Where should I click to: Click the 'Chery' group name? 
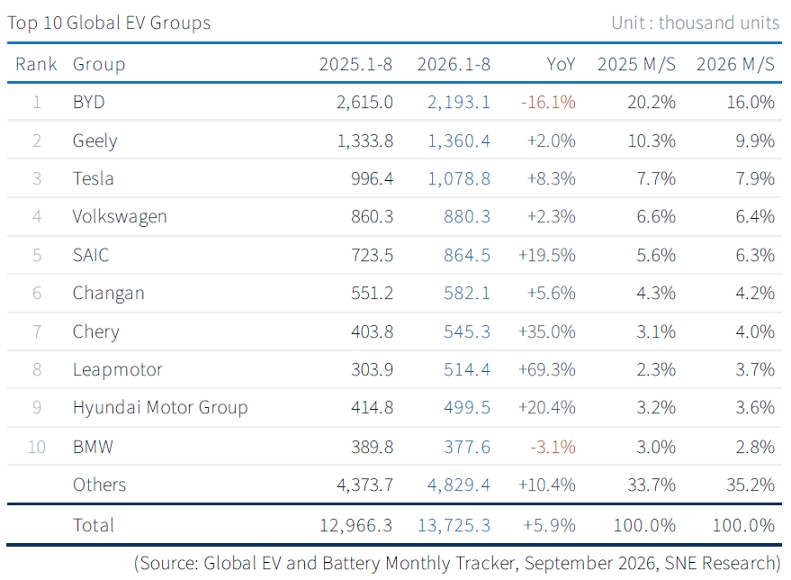pos(96,332)
